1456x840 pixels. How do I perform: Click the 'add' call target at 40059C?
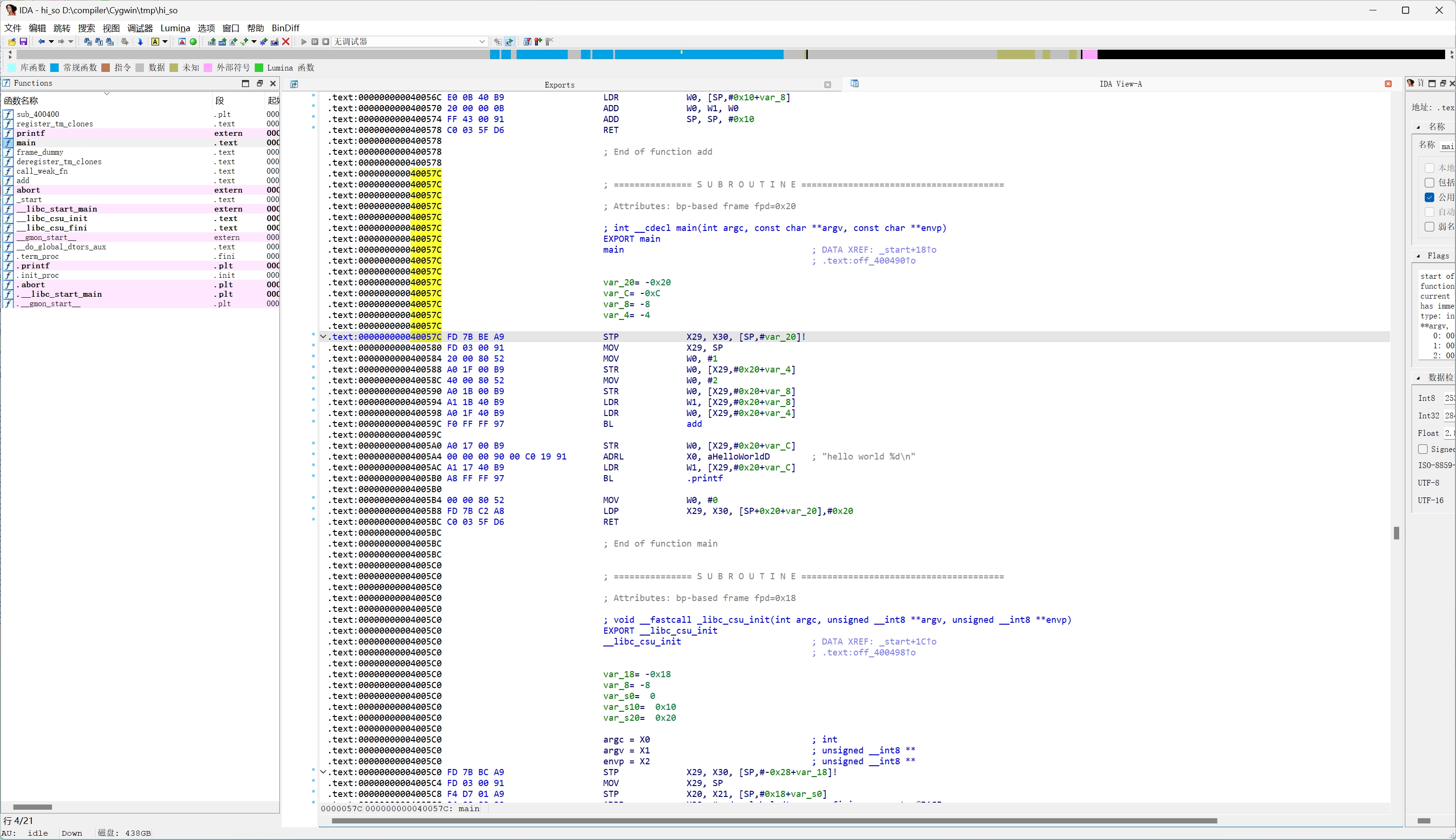pos(694,424)
